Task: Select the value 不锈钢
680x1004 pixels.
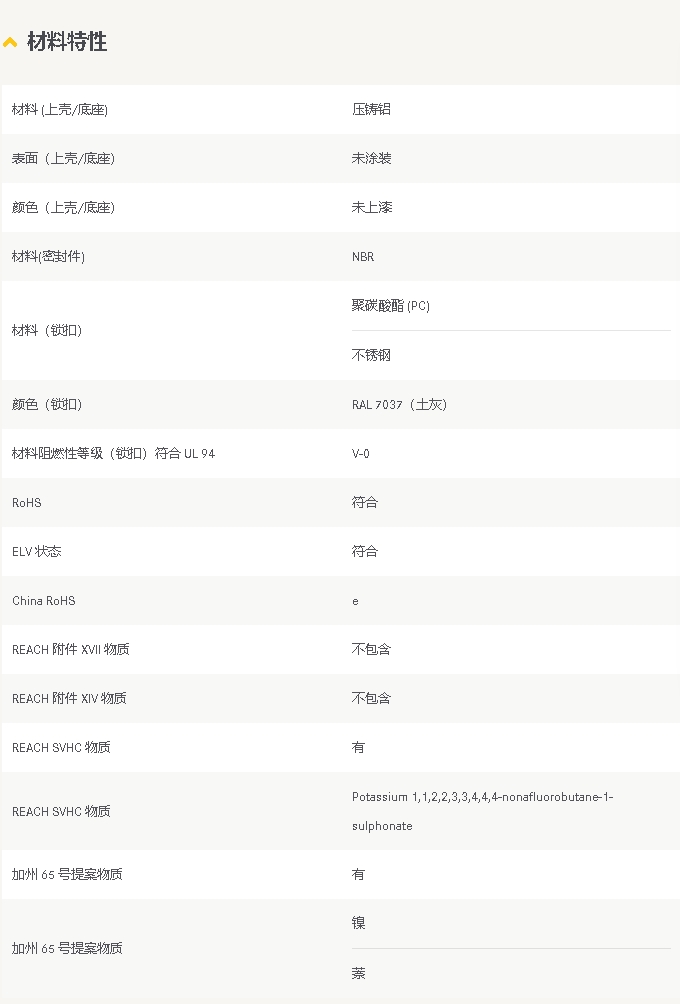Action: pyautogui.click(x=371, y=355)
